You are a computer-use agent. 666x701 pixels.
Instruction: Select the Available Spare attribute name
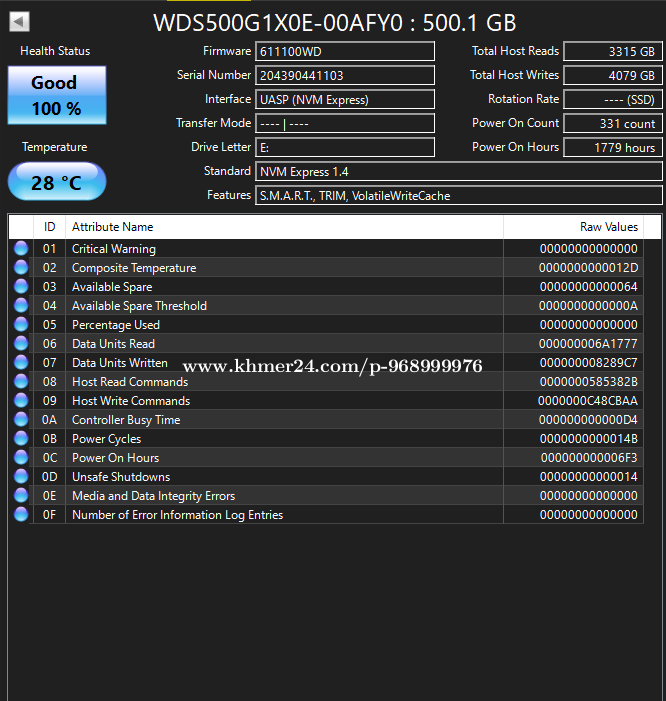click(112, 287)
